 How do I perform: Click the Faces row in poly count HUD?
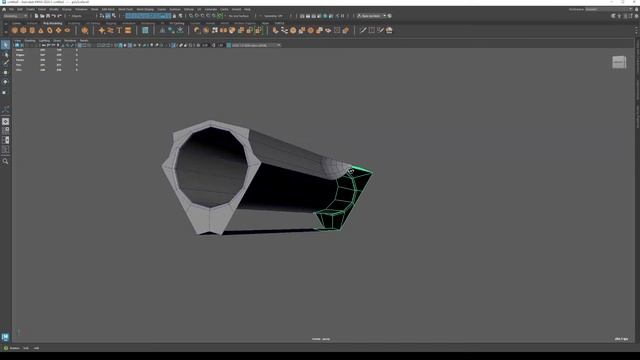pos(47,60)
